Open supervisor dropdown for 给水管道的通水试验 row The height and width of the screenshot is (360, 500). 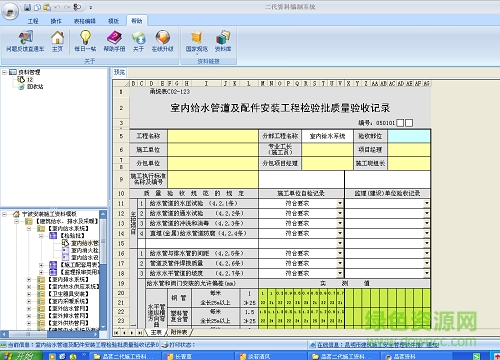(x=427, y=213)
